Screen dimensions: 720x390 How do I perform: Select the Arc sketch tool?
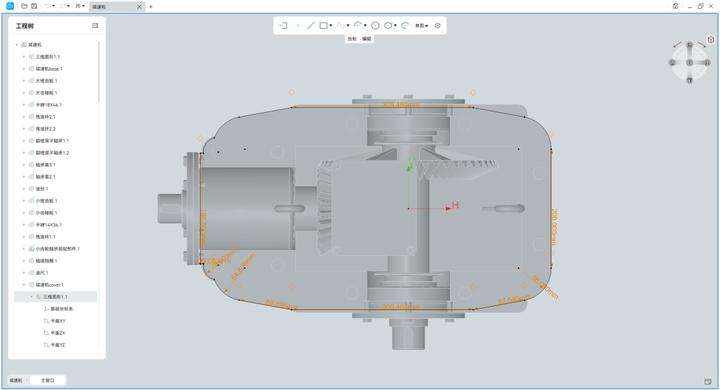(x=358, y=26)
